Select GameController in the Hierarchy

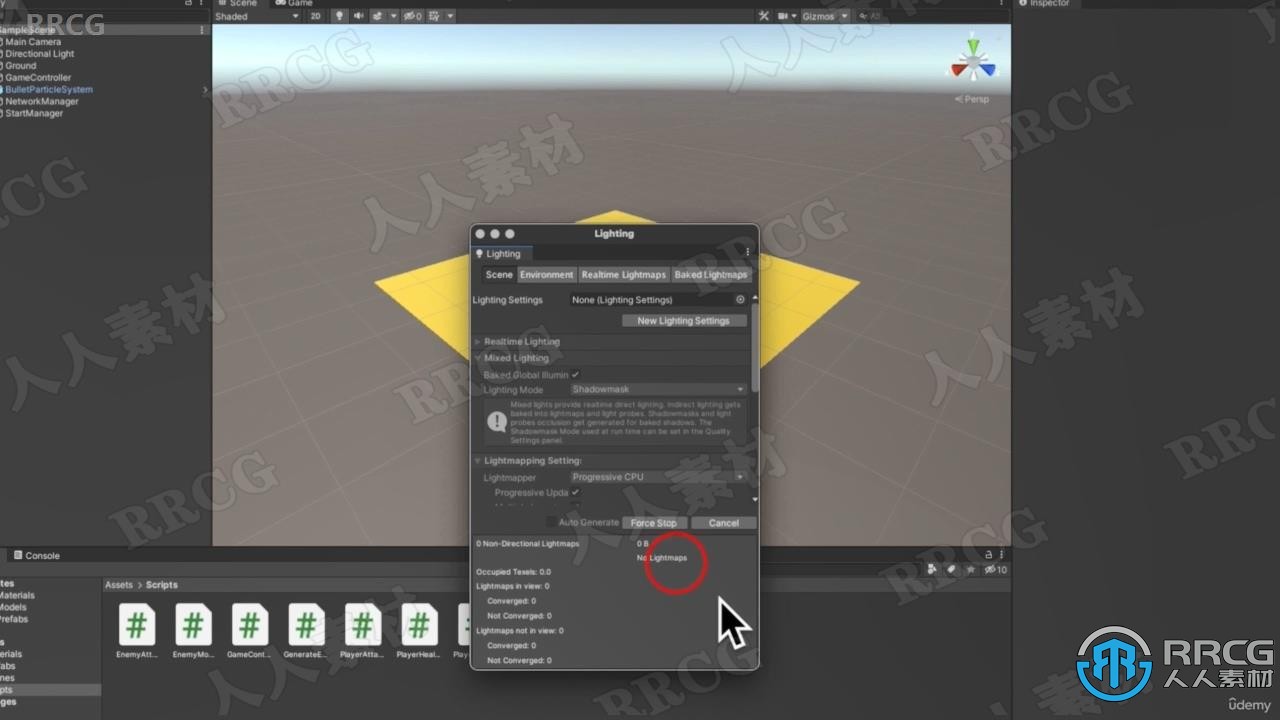tap(38, 78)
